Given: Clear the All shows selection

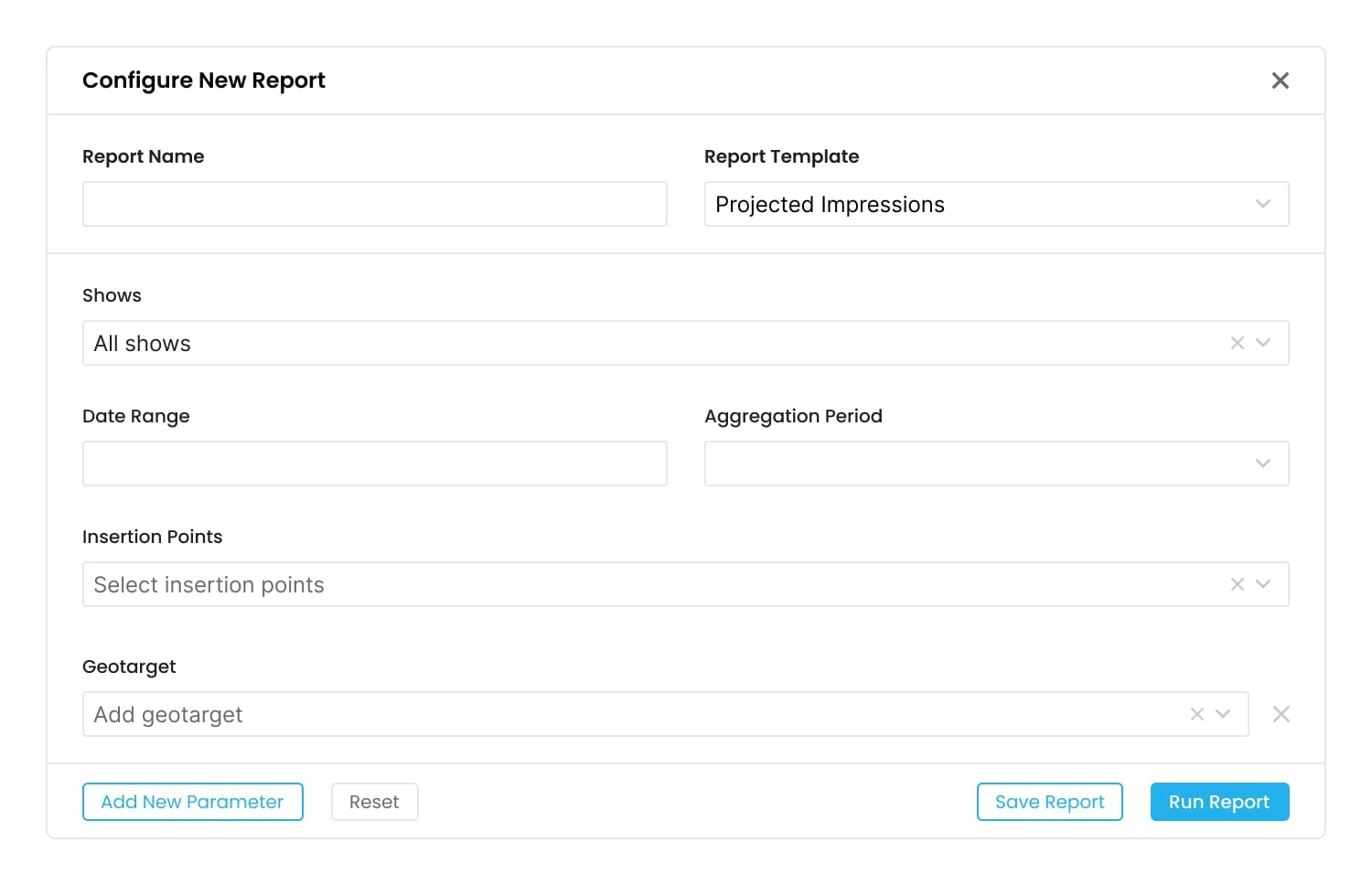Looking at the screenshot, I should pos(1237,343).
